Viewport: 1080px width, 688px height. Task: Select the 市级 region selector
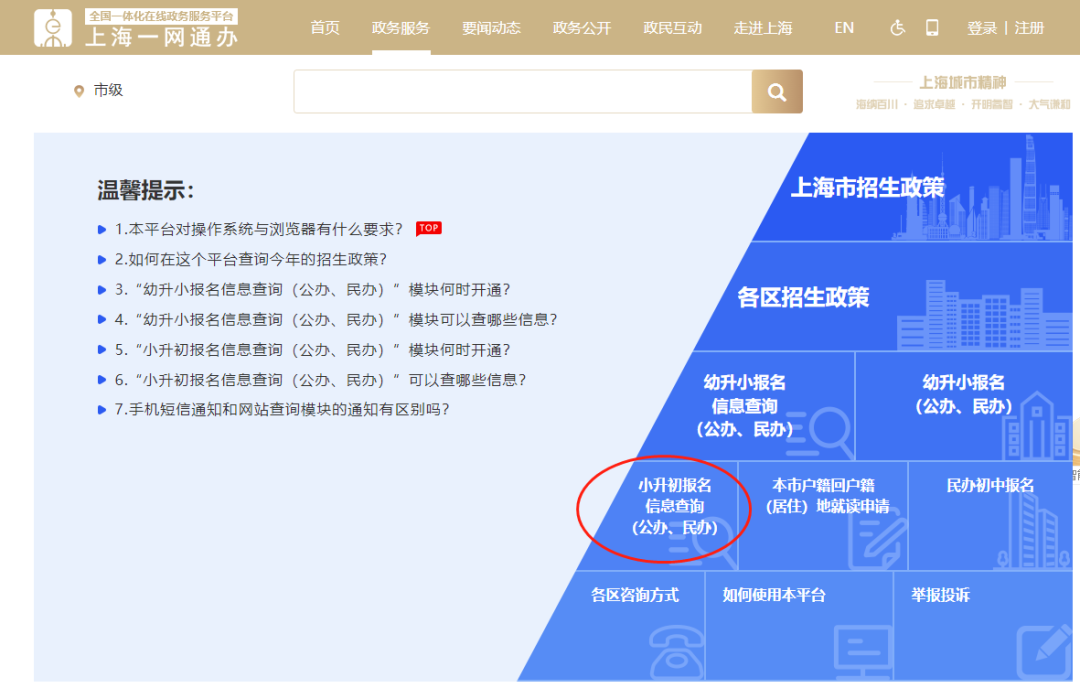click(108, 90)
